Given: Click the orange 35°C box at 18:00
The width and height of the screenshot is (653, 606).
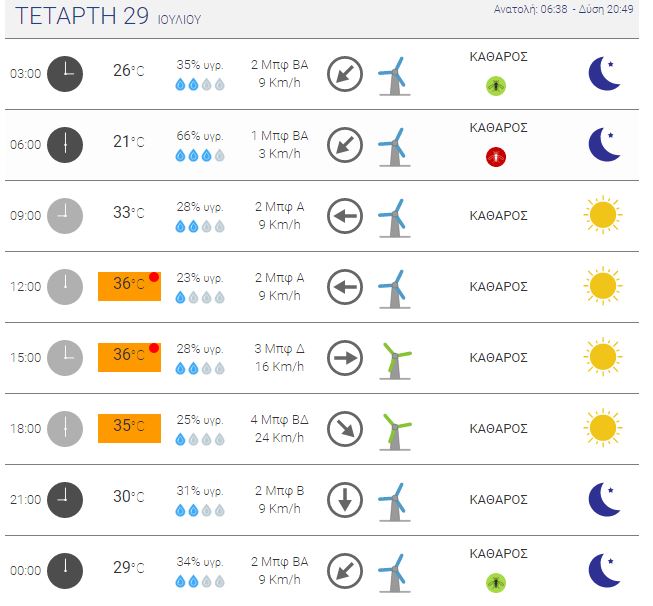Looking at the screenshot, I should (129, 428).
